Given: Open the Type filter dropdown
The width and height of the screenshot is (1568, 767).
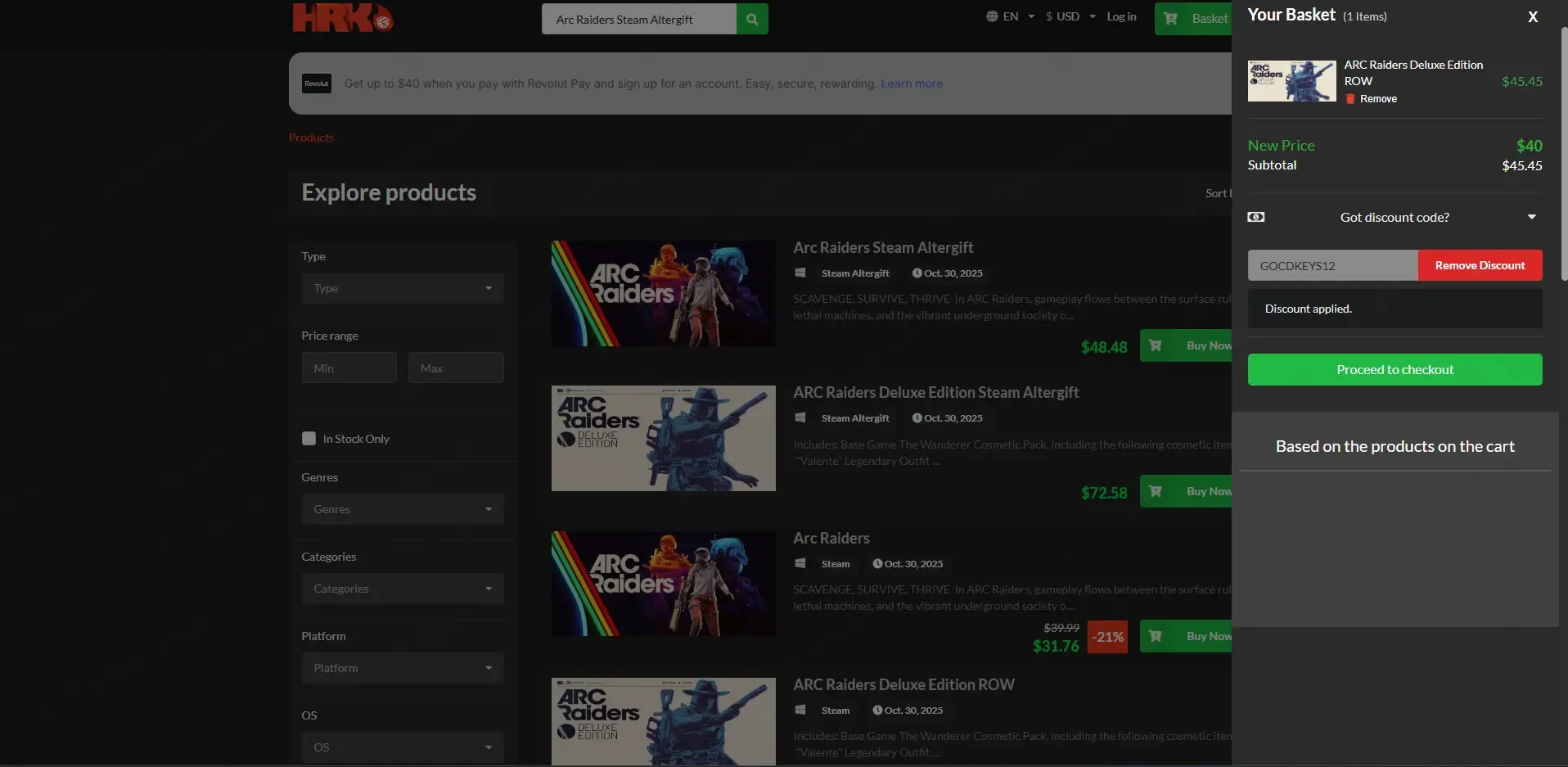Looking at the screenshot, I should pyautogui.click(x=403, y=288).
